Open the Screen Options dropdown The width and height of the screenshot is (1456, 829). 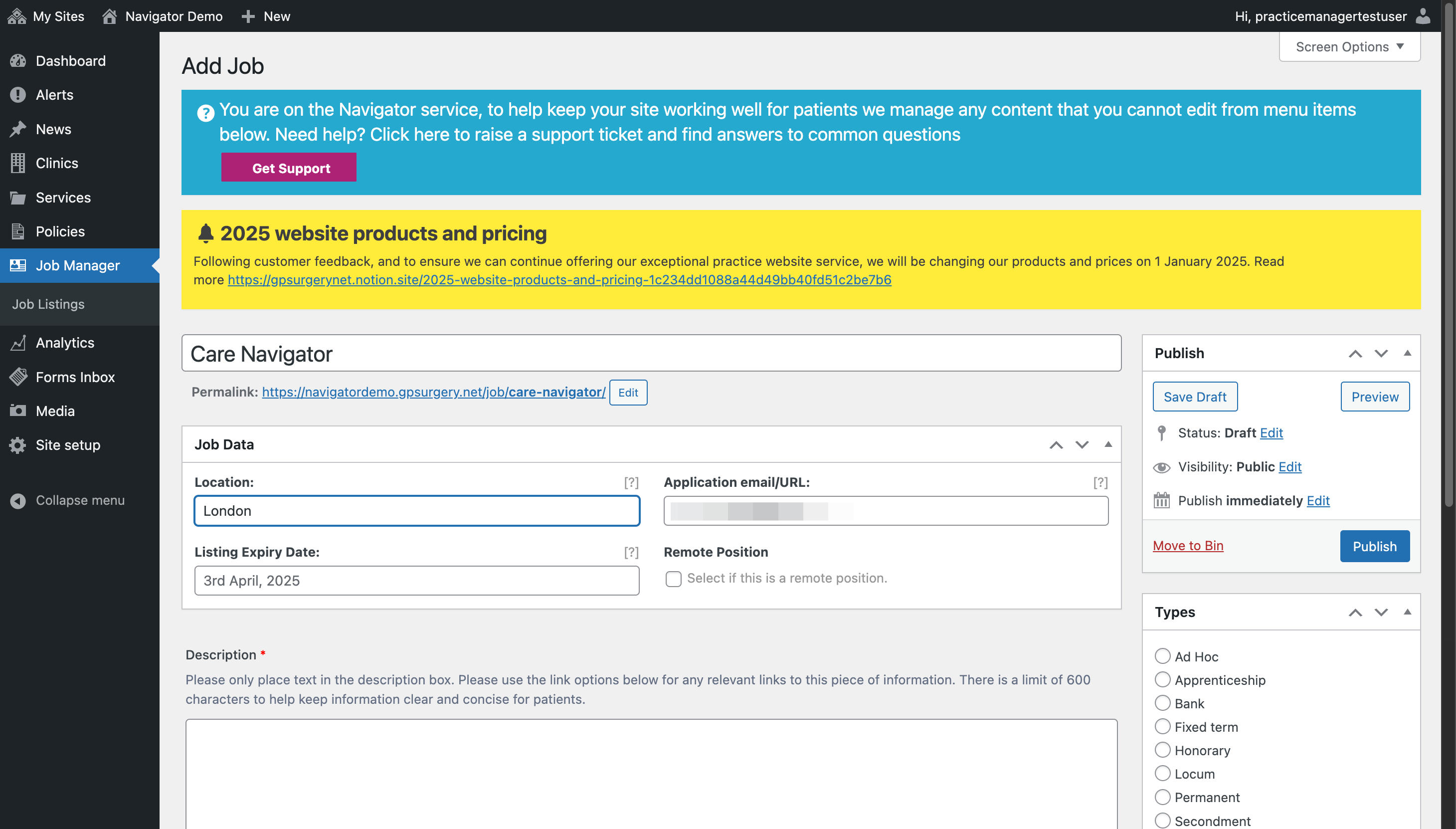point(1350,47)
